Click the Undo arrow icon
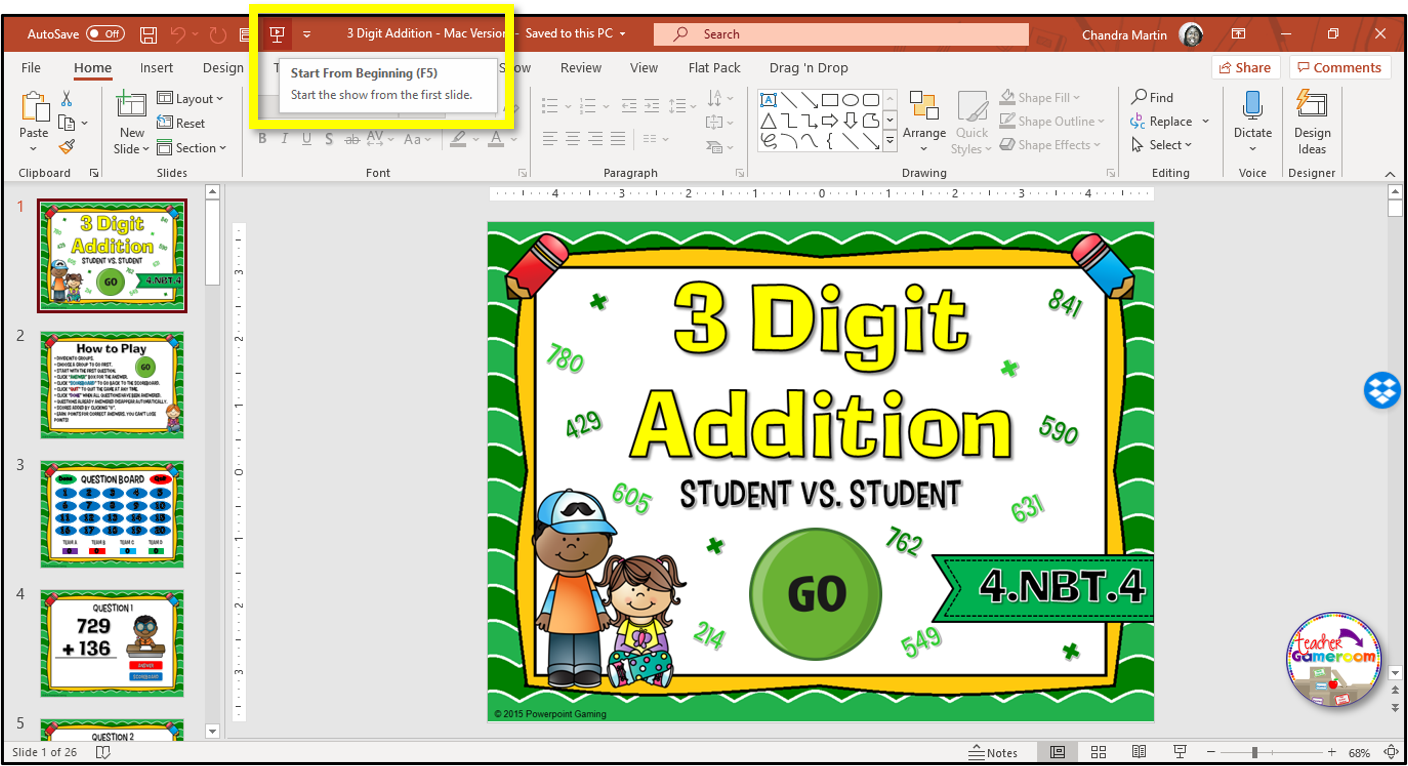The width and height of the screenshot is (1408, 766). click(178, 34)
